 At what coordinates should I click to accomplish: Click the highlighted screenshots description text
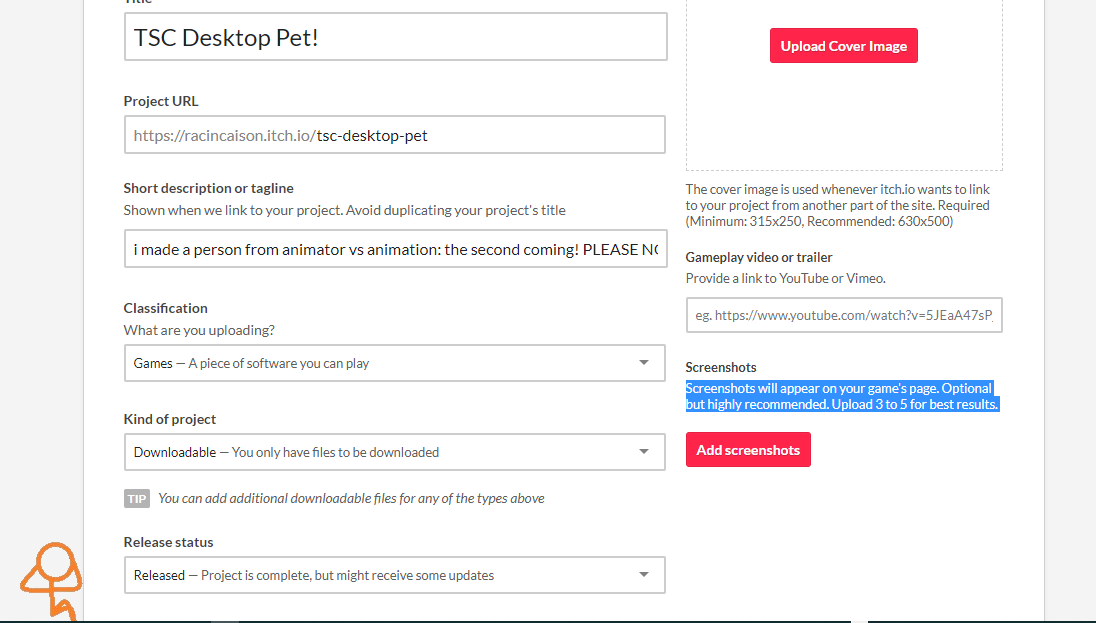842,396
